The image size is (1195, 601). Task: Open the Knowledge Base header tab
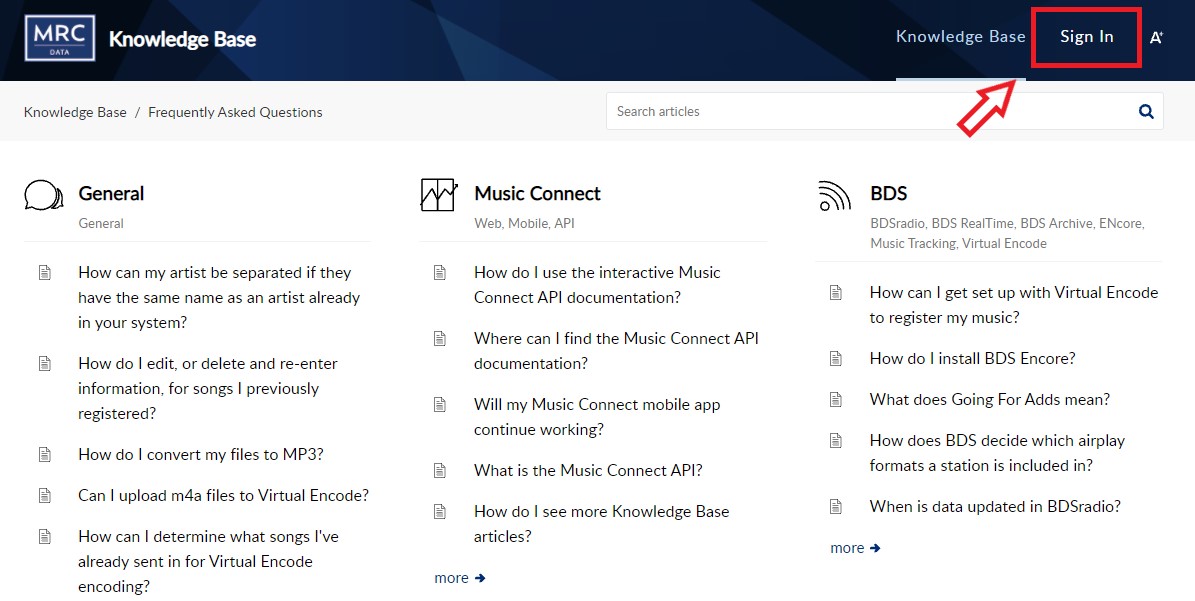960,37
